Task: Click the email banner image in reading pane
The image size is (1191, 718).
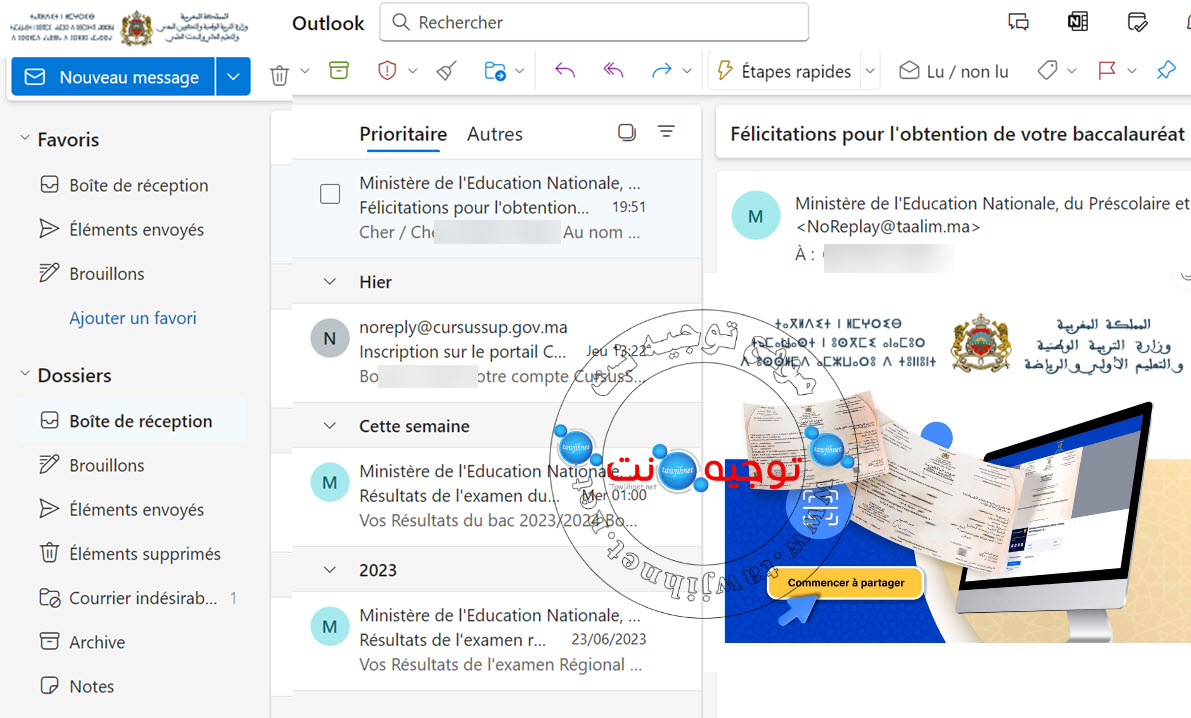Action: tap(957, 517)
